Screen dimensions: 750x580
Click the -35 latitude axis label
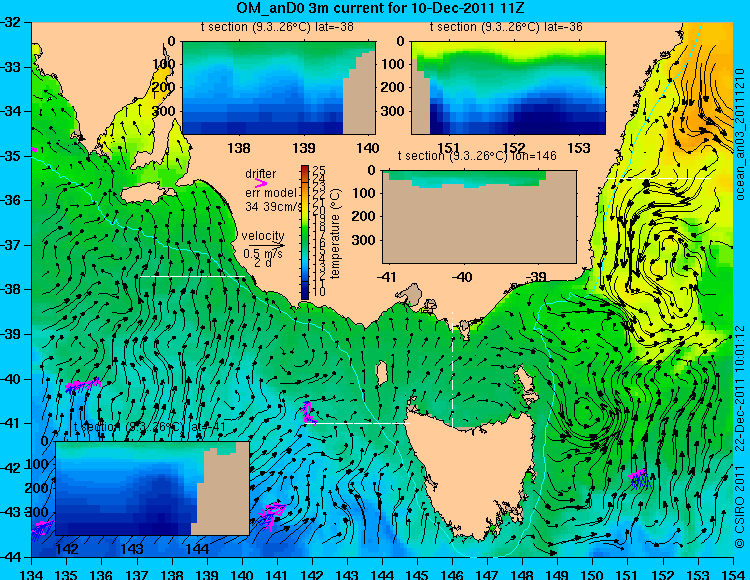pyautogui.click(x=10, y=156)
